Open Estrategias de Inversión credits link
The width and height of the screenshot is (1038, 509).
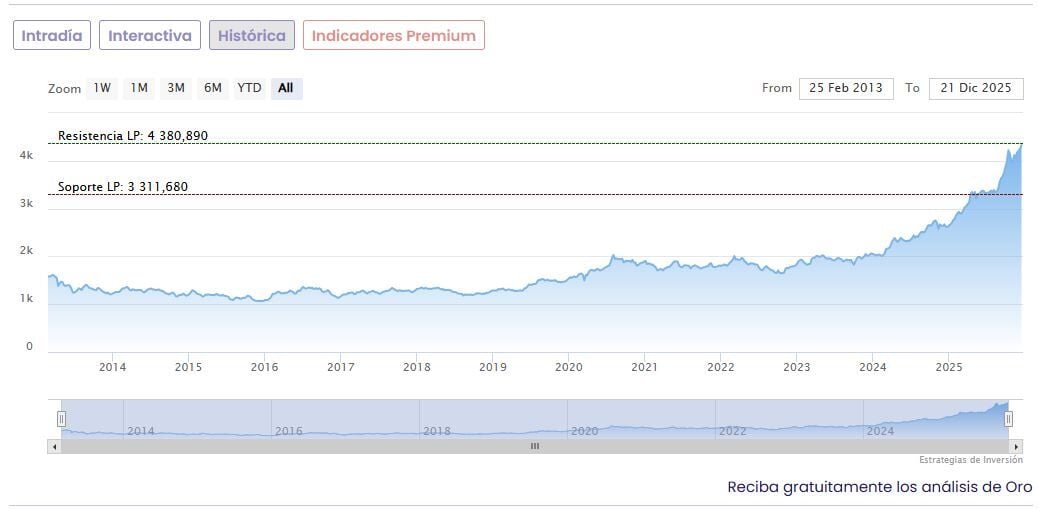coord(971,460)
